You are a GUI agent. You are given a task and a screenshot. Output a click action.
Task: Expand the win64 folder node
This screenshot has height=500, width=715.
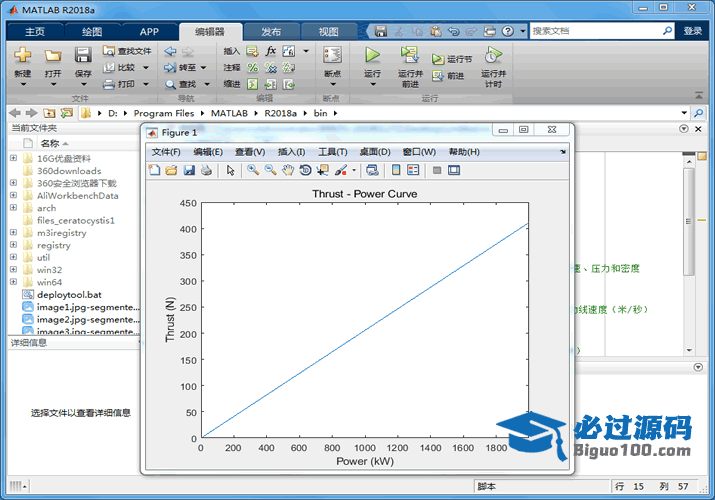[x=13, y=282]
